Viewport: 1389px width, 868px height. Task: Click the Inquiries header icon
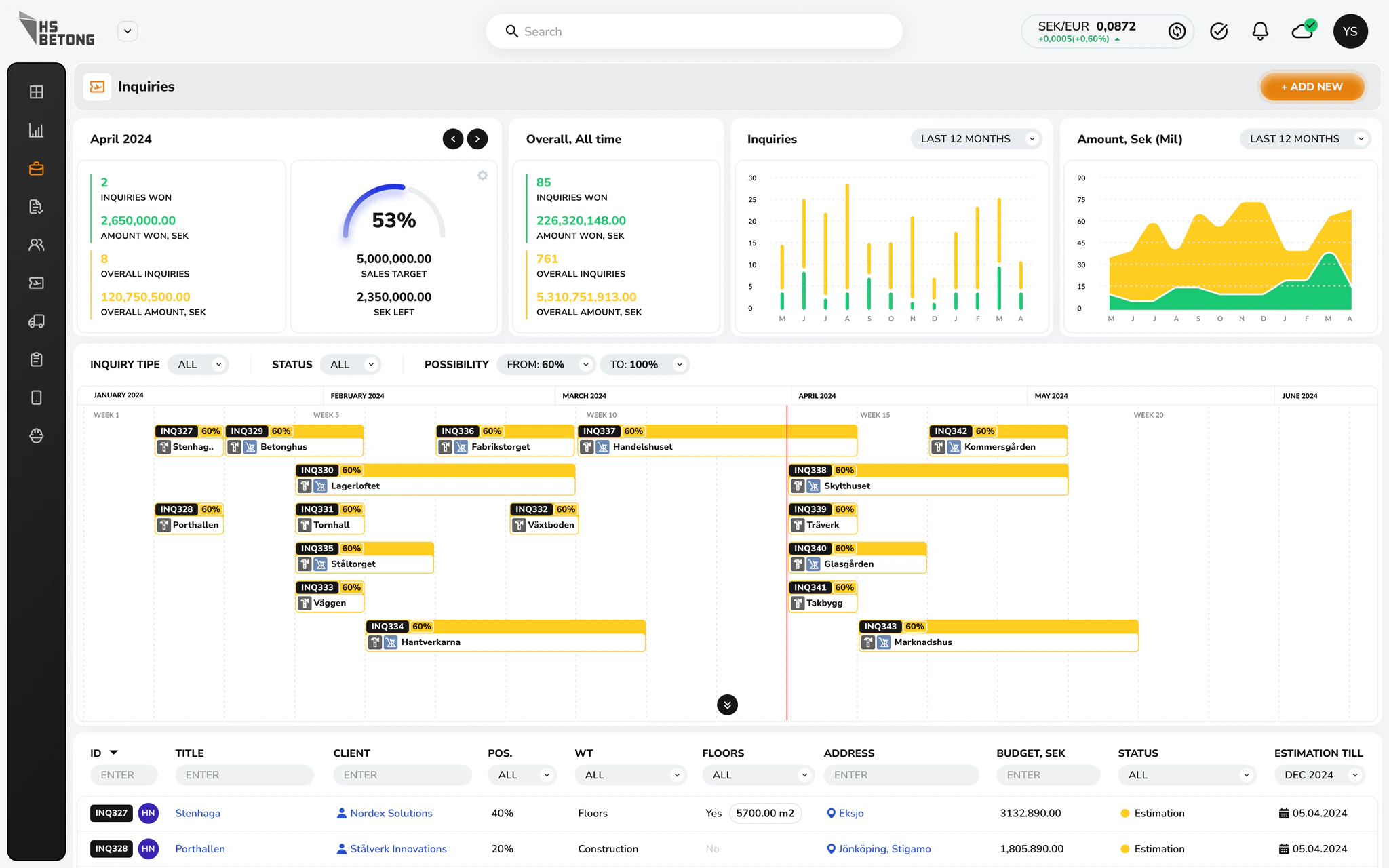[x=97, y=87]
